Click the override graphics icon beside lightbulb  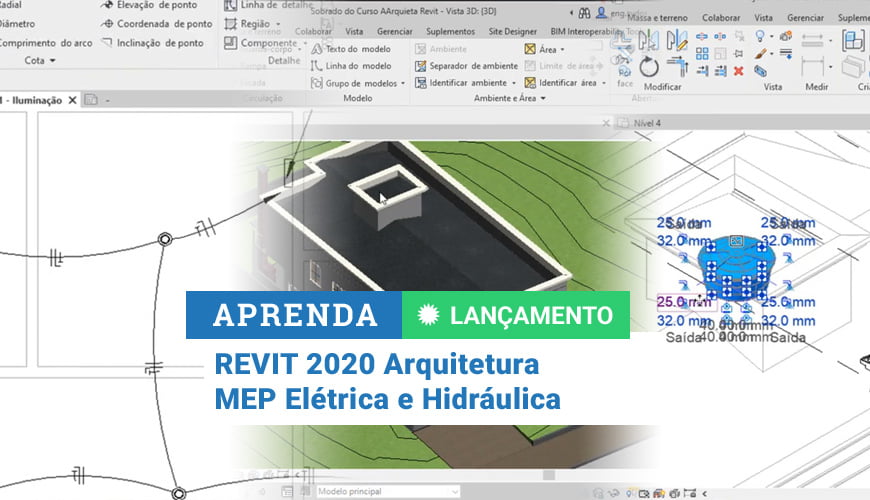point(786,37)
